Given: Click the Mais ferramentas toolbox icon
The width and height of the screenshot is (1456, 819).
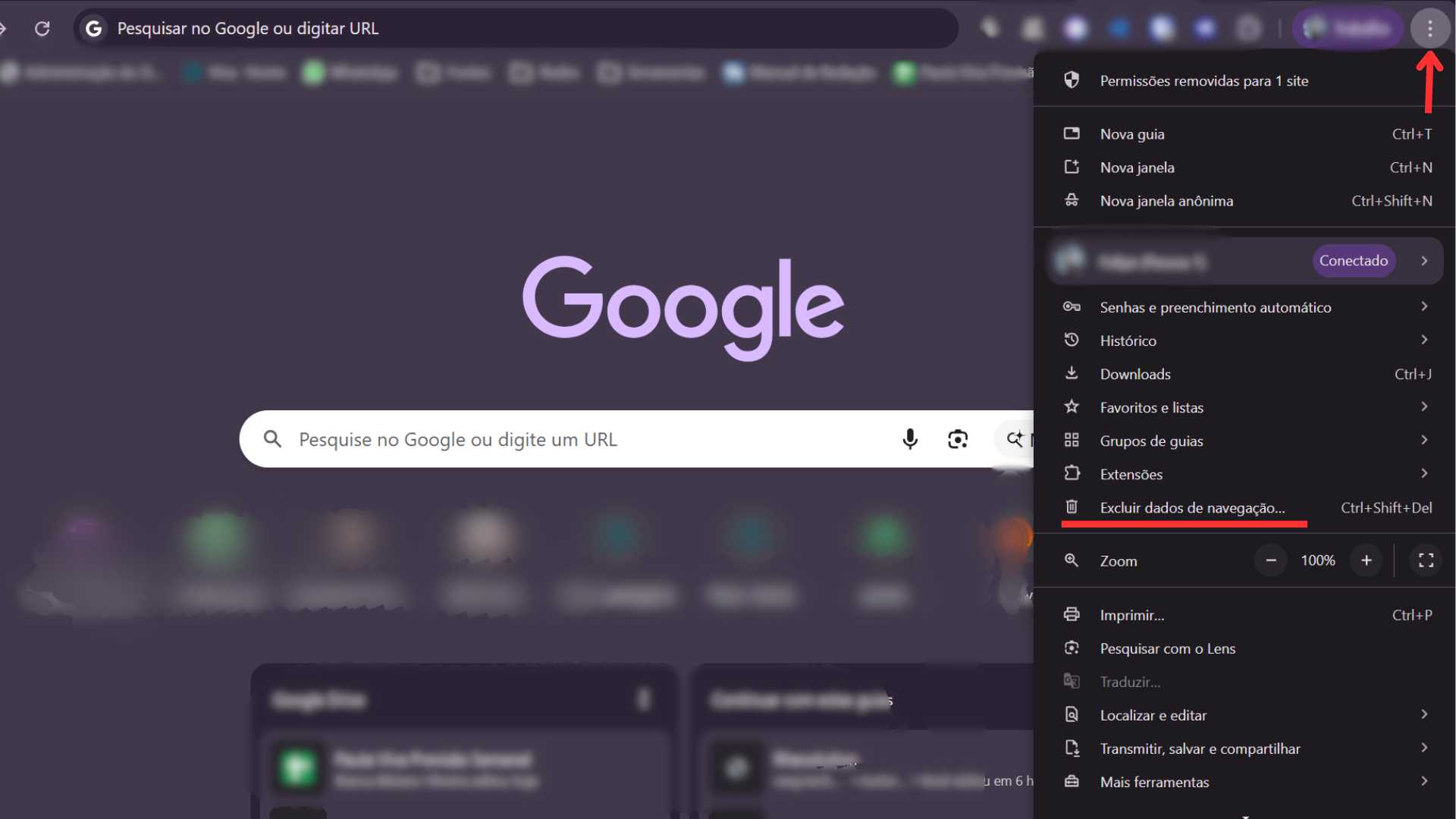Looking at the screenshot, I should click(x=1072, y=781).
